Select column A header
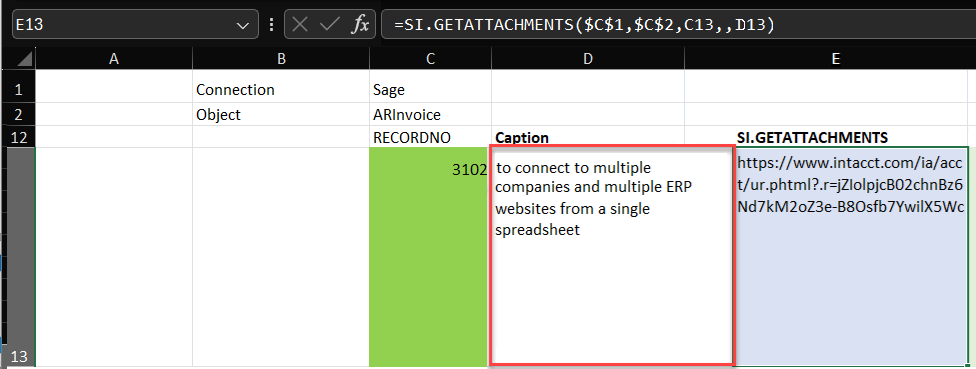976x369 pixels. tap(114, 58)
